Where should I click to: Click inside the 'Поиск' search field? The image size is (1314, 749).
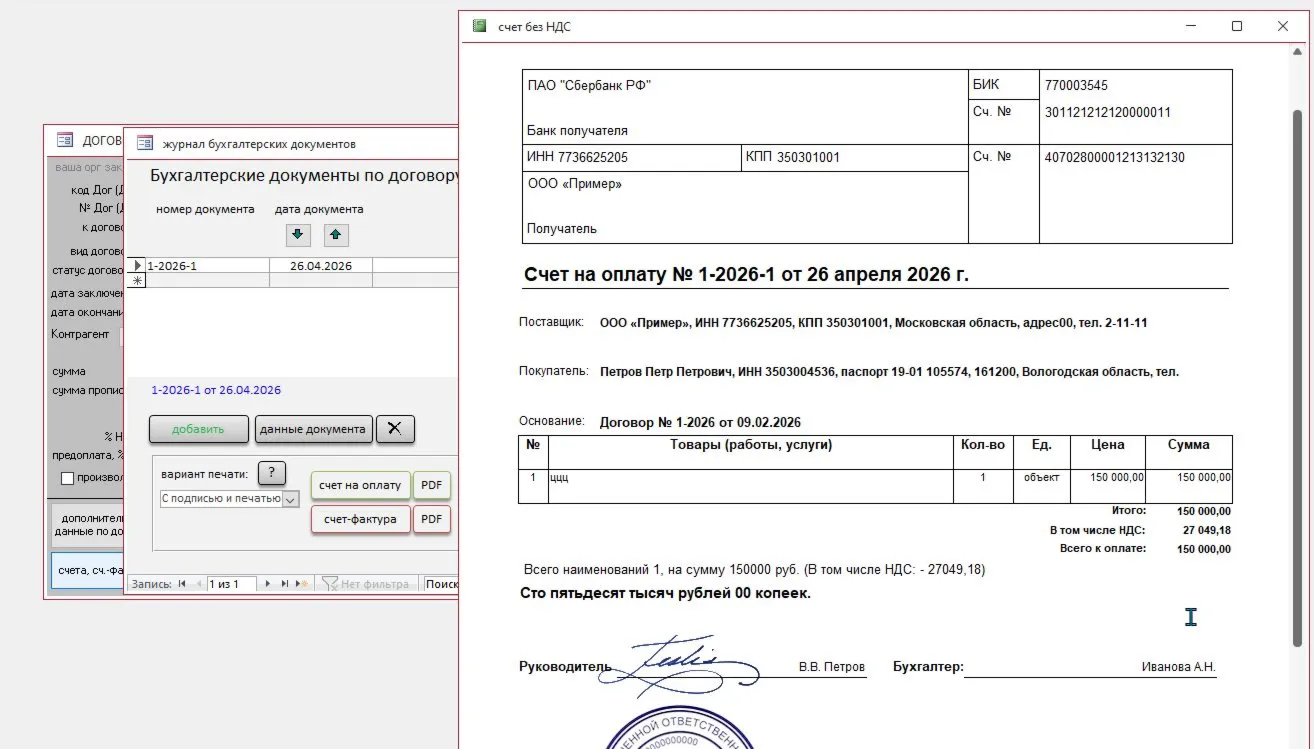(442, 583)
